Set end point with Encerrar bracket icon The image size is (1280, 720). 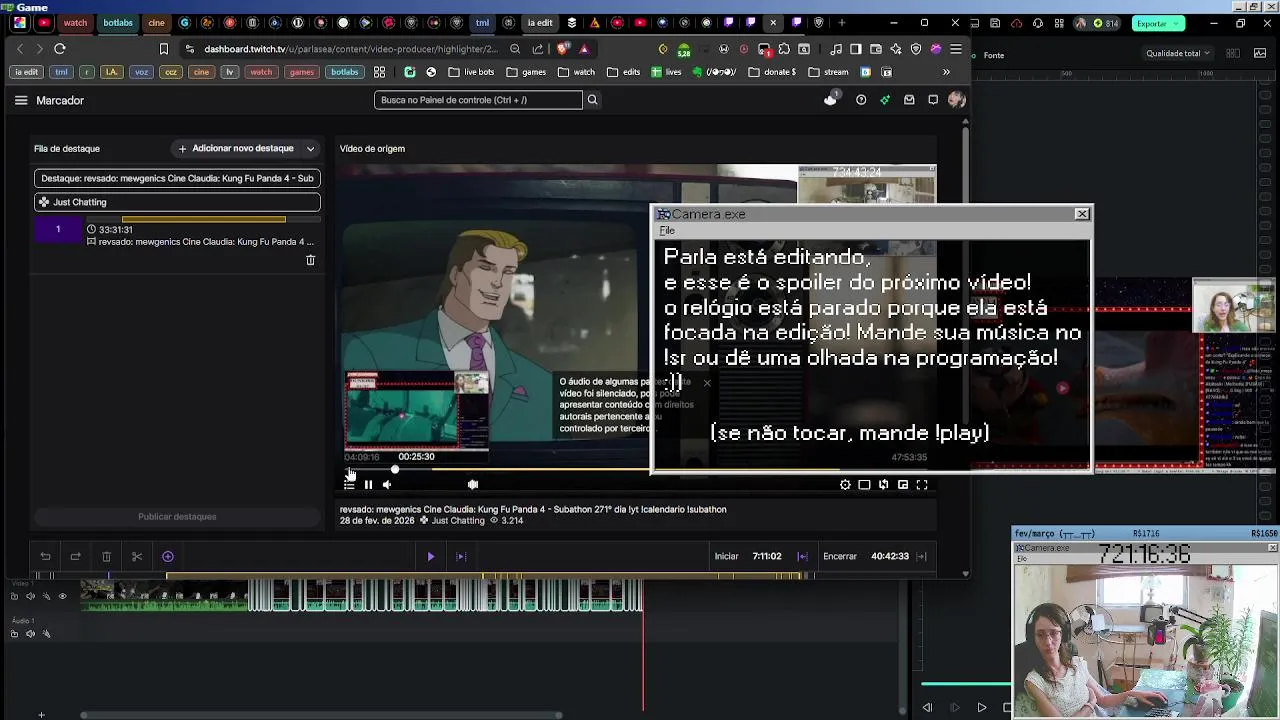tap(921, 557)
